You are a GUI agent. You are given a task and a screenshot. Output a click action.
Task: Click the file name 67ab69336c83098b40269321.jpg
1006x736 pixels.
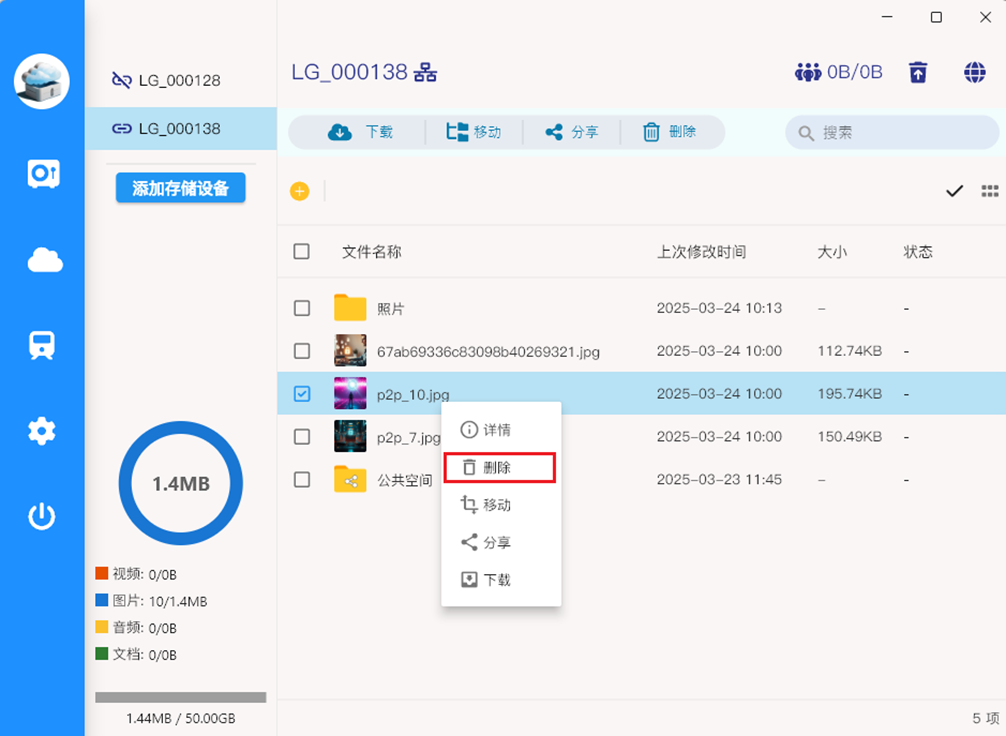488,352
